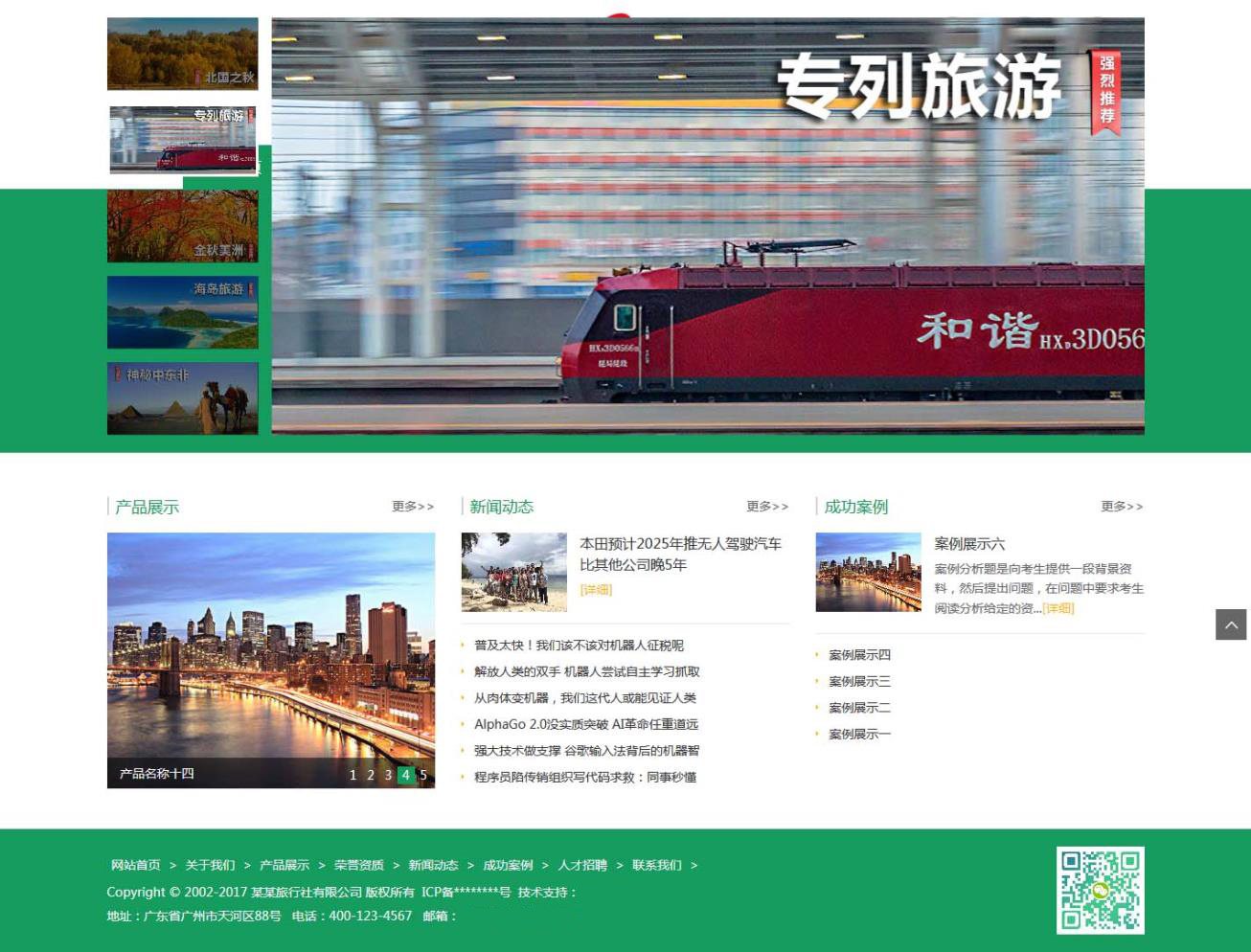Click the 新闻动态 section heading

click(501, 507)
